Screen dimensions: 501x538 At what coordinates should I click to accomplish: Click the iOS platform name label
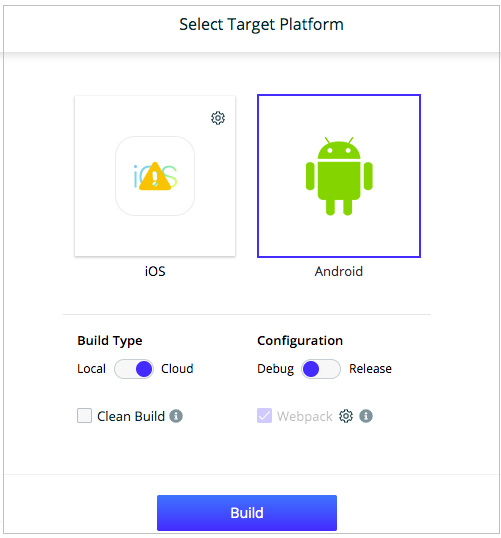click(155, 271)
